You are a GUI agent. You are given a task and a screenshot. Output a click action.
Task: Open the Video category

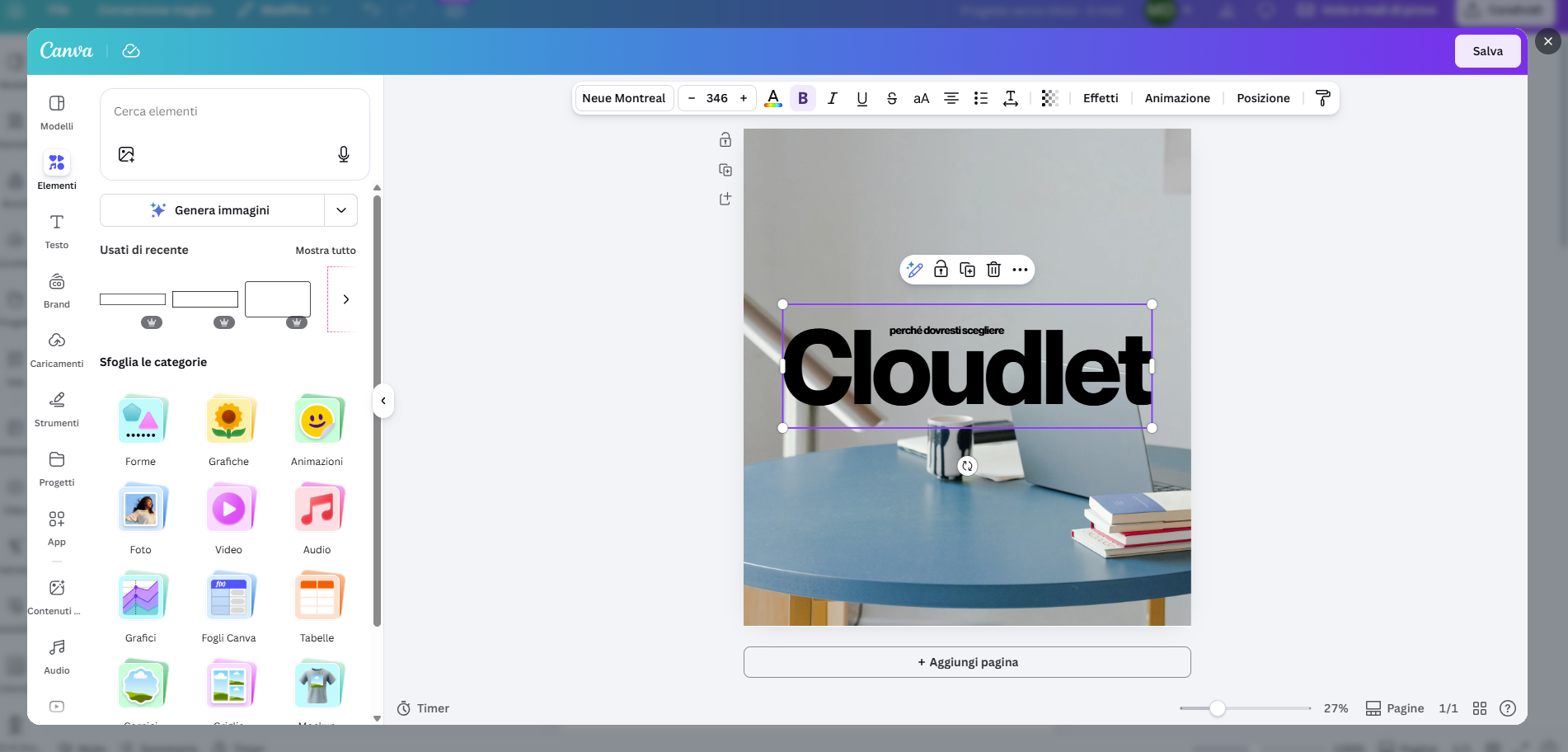[229, 519]
